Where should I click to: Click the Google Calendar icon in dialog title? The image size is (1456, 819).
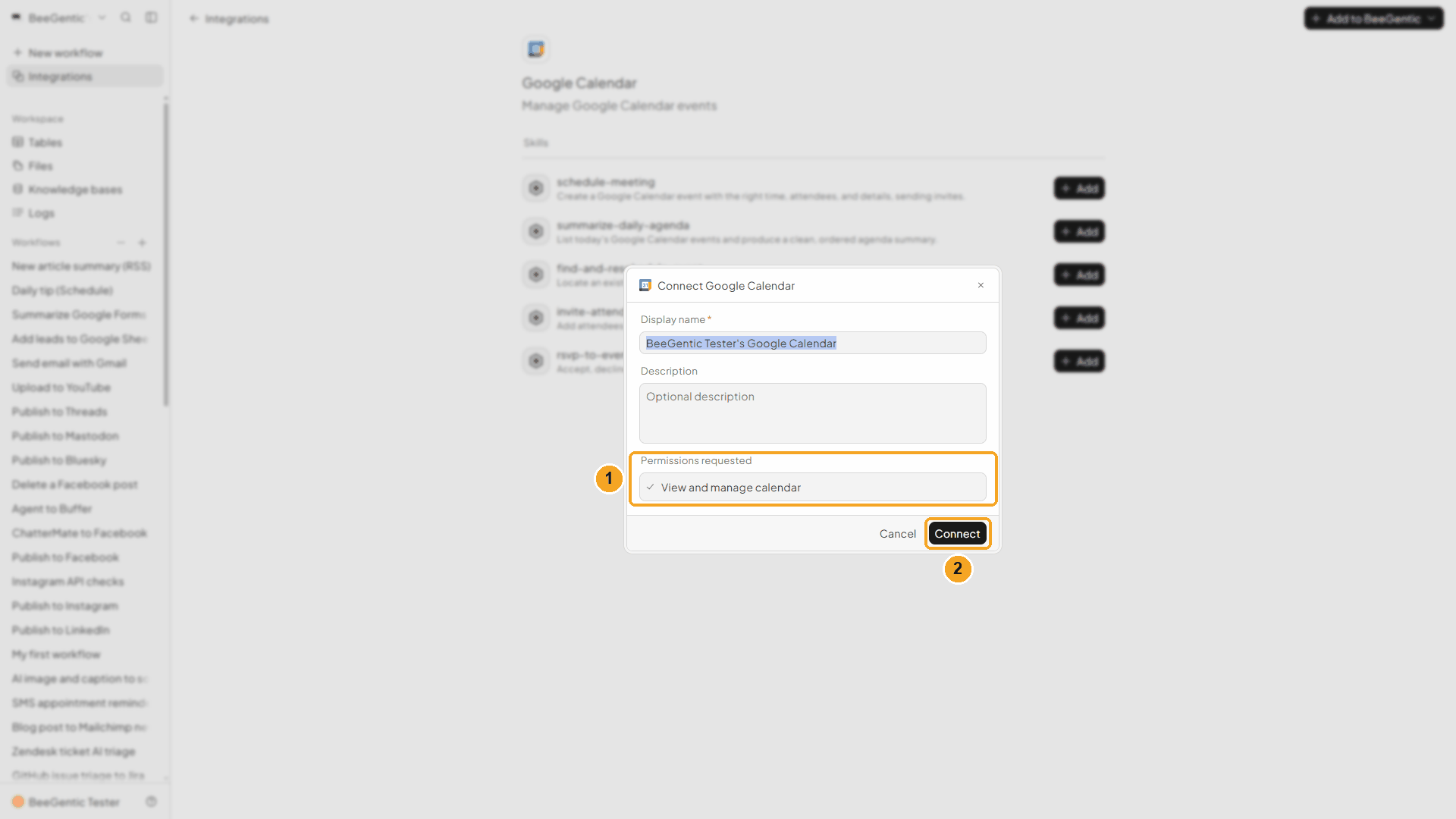click(645, 285)
